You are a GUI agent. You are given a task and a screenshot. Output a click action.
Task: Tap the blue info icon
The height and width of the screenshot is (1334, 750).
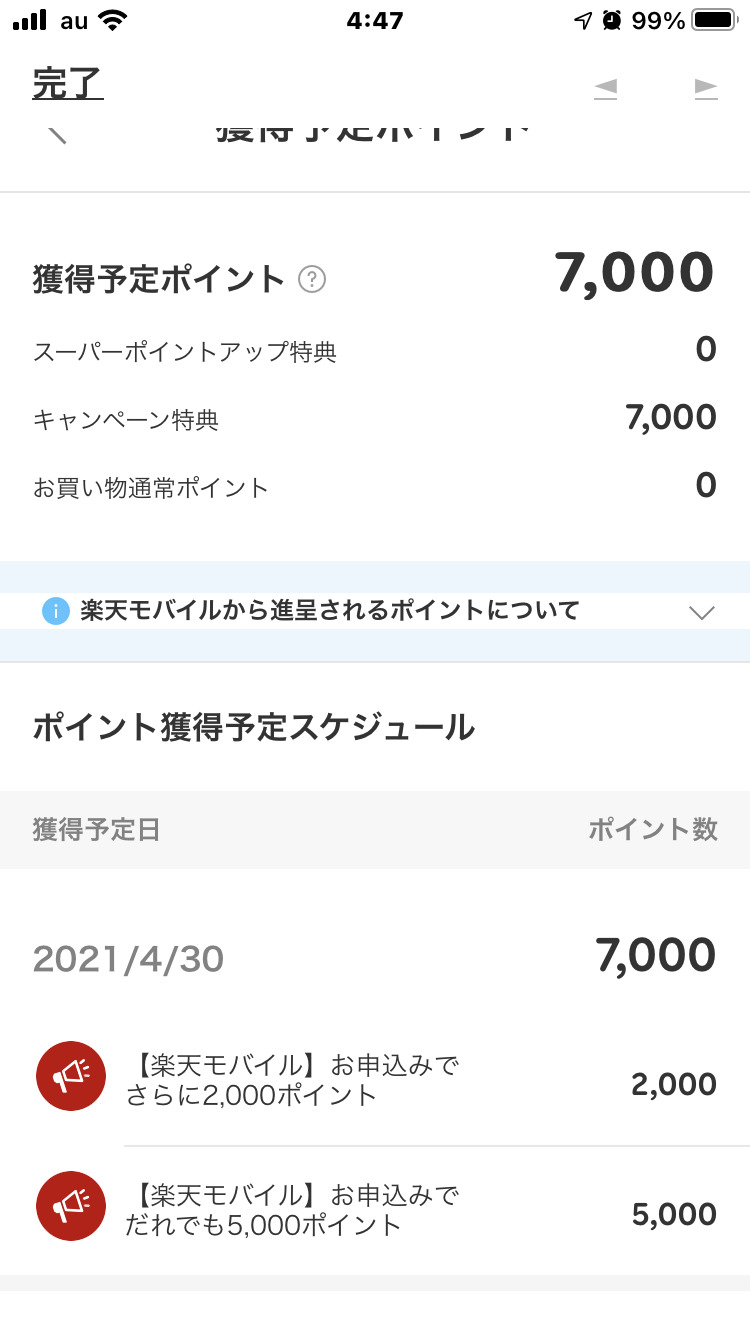pyautogui.click(x=56, y=611)
